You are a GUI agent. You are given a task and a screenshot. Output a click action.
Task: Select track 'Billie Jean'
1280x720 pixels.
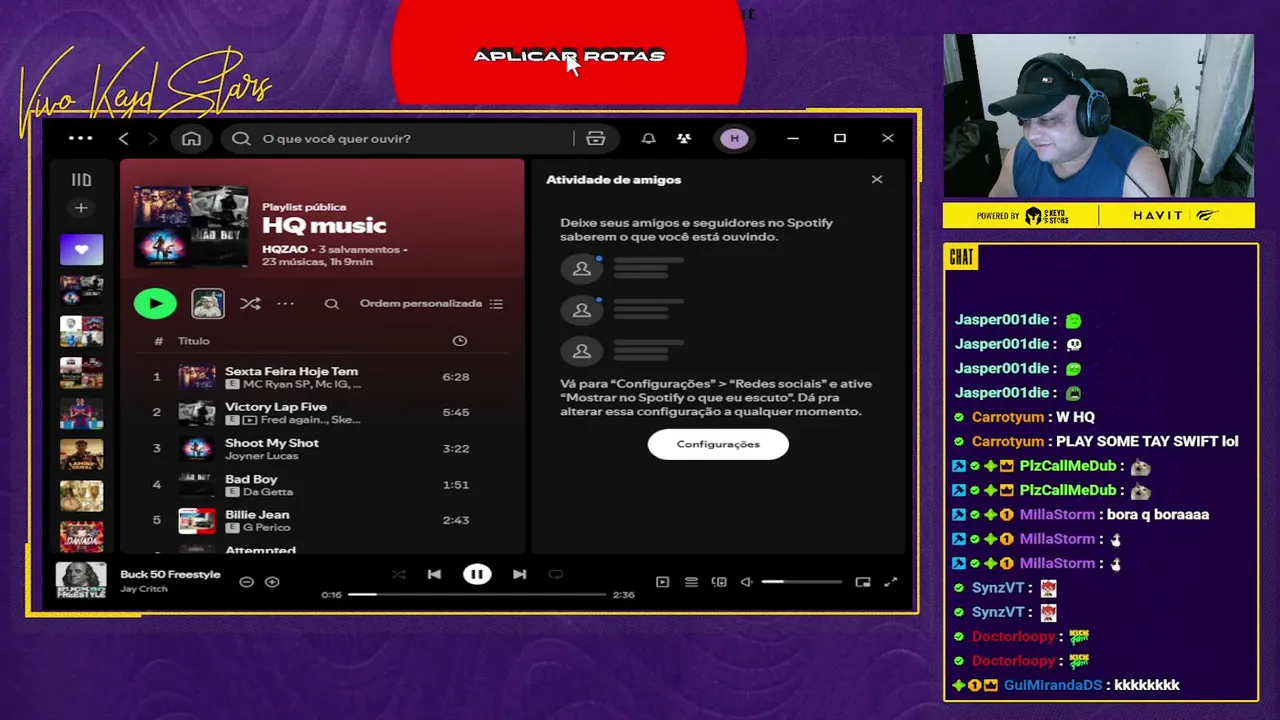tap(257, 515)
